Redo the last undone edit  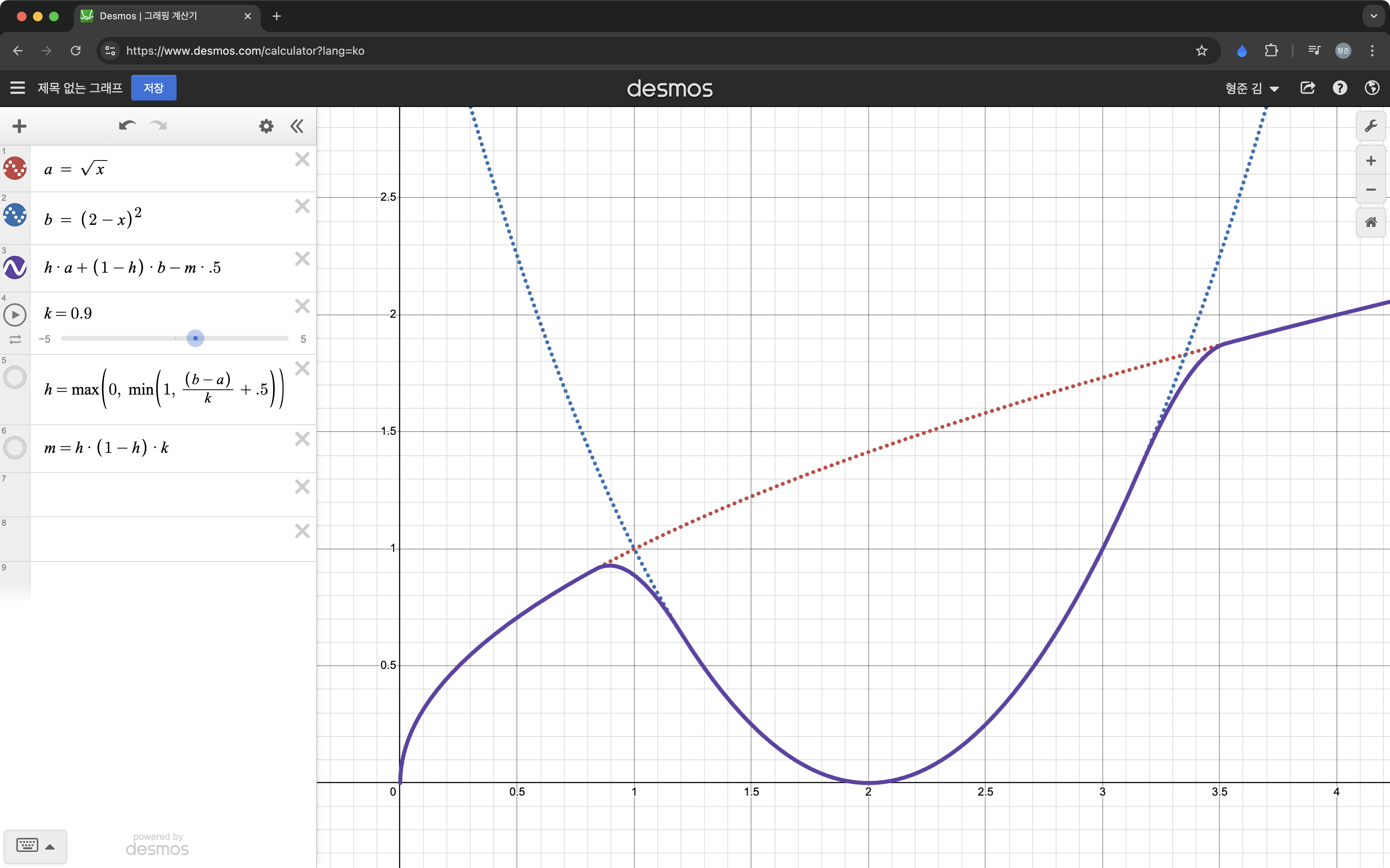point(158,126)
